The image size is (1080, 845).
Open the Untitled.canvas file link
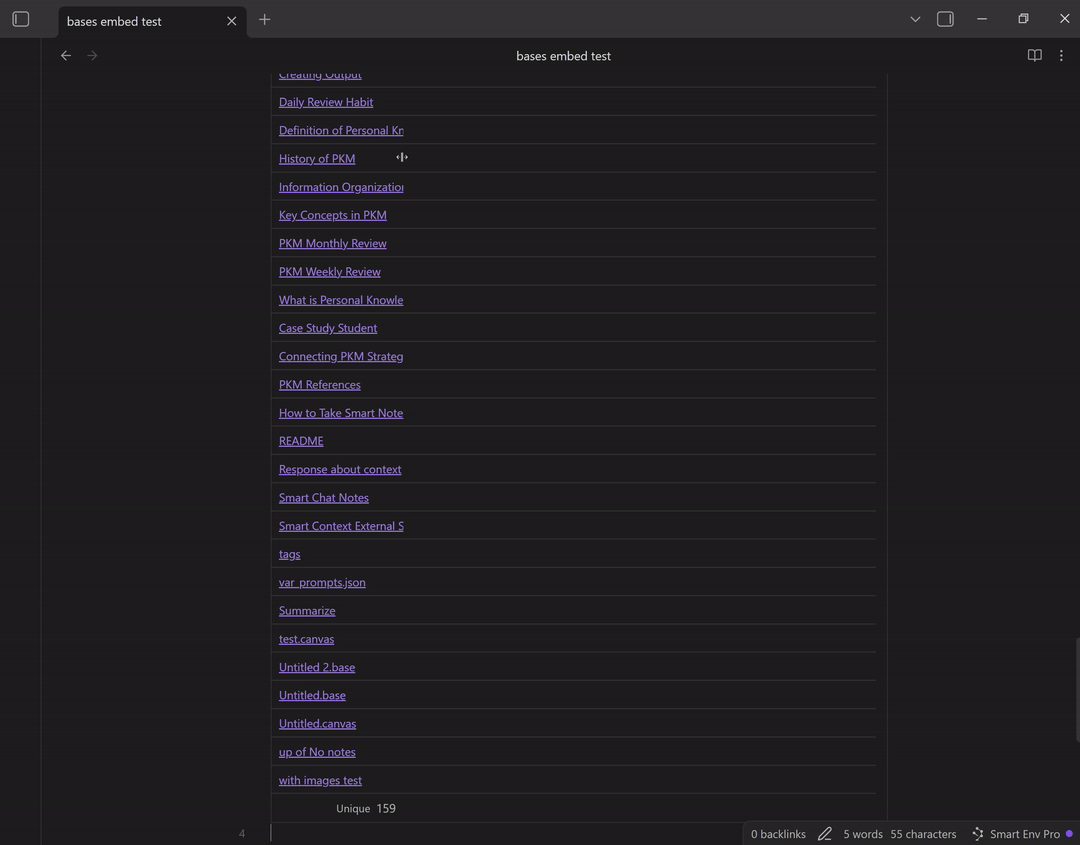317,724
